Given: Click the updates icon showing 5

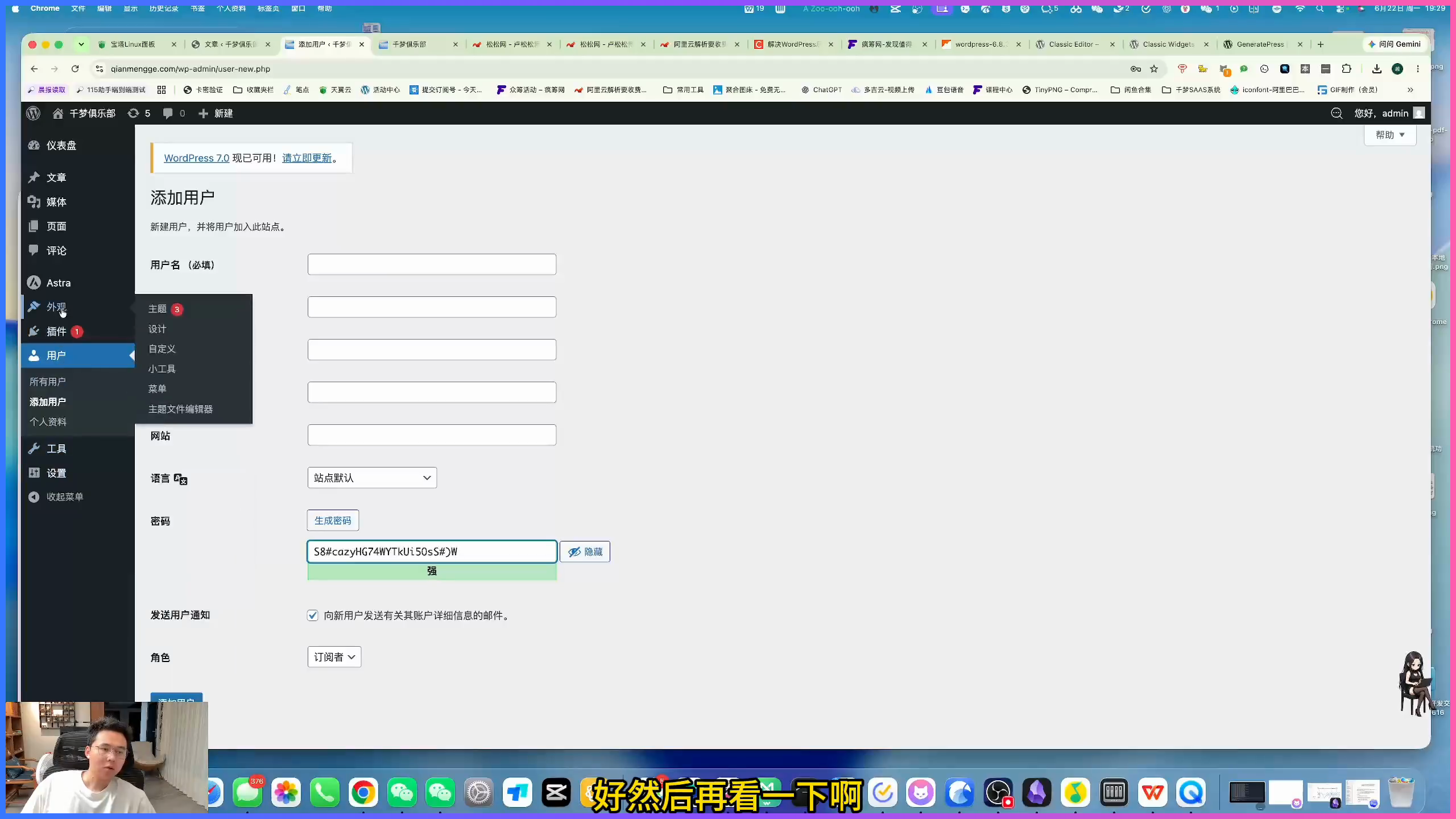Looking at the screenshot, I should pos(139,113).
